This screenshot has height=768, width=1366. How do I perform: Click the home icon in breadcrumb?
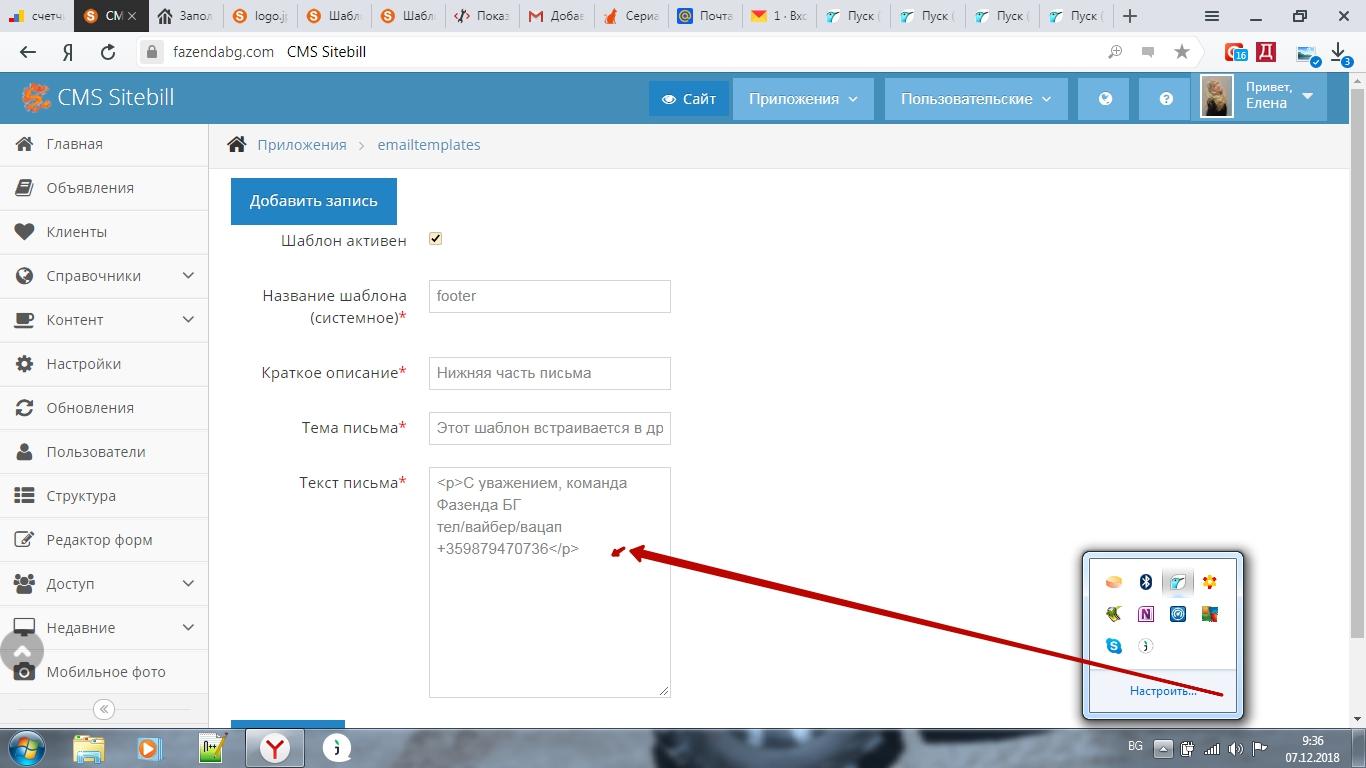pyautogui.click(x=237, y=145)
